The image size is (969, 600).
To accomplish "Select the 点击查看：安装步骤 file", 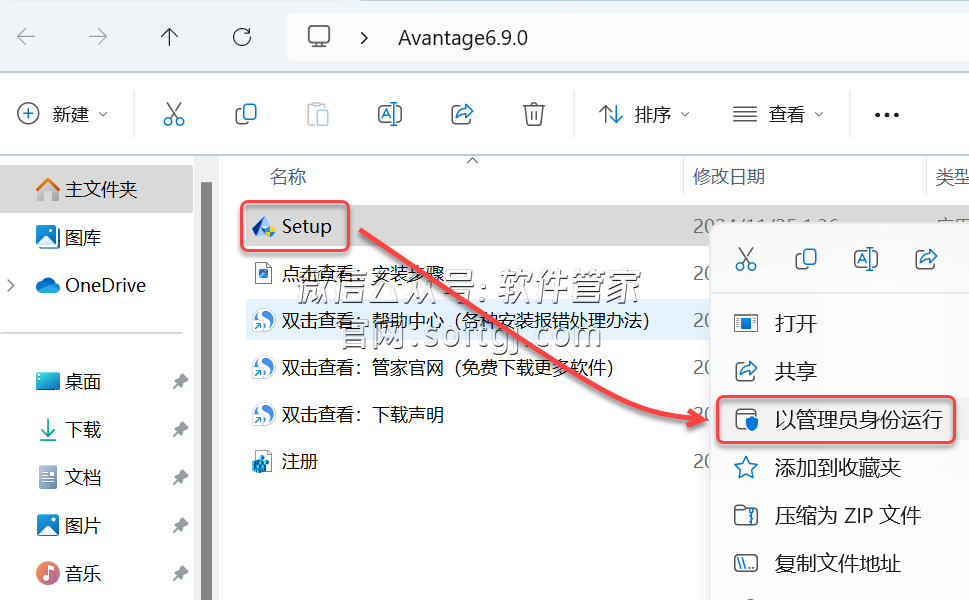I will 349,273.
